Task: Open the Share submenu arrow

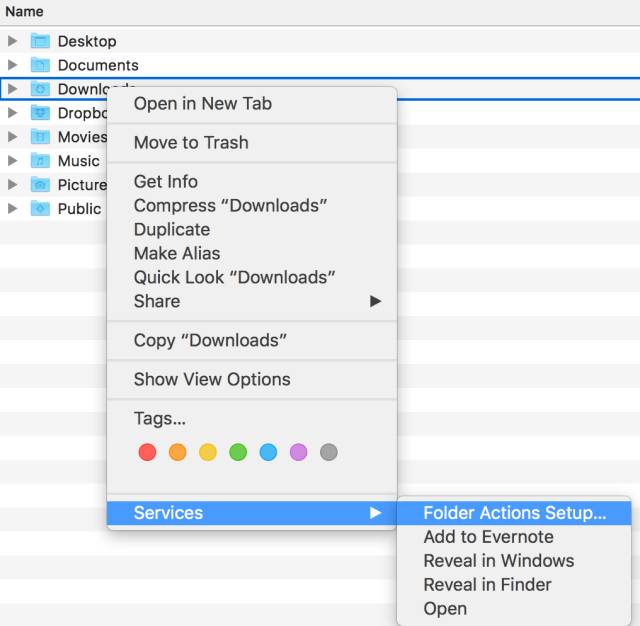Action: (376, 301)
